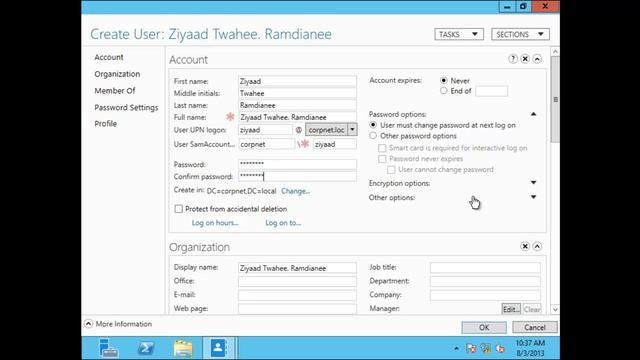Click the Confirm password field
Screen dimensions: 640x360
[x=297, y=176]
